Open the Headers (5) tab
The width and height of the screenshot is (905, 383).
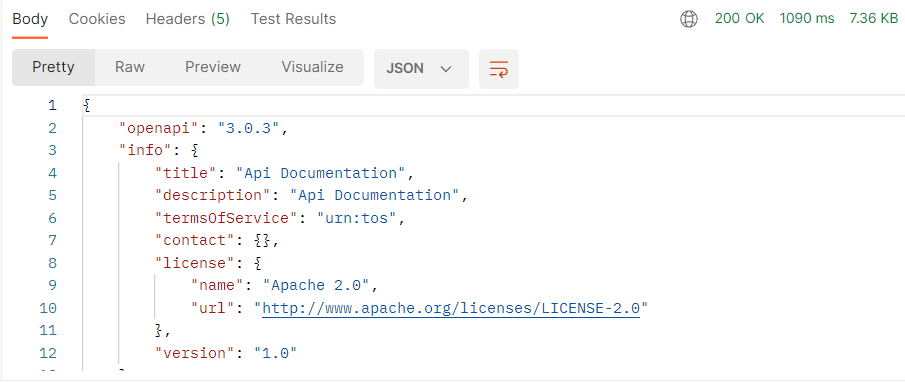tap(188, 19)
